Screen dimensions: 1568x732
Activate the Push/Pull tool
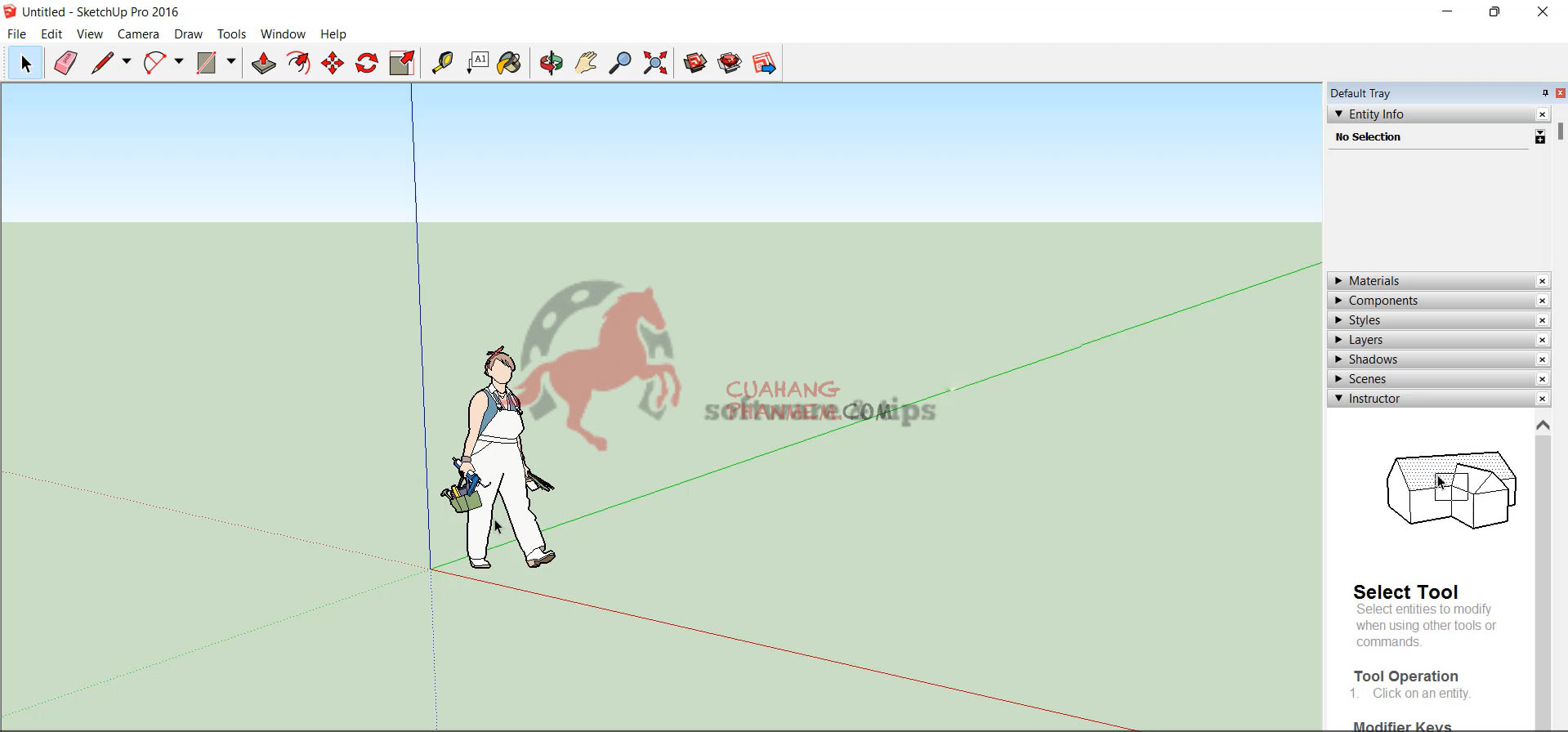[263, 63]
